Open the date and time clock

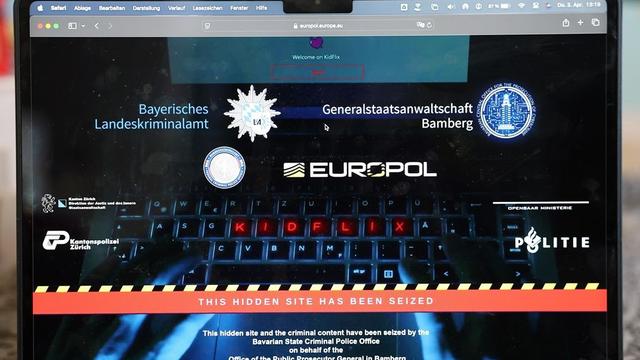pyautogui.click(x=579, y=5)
